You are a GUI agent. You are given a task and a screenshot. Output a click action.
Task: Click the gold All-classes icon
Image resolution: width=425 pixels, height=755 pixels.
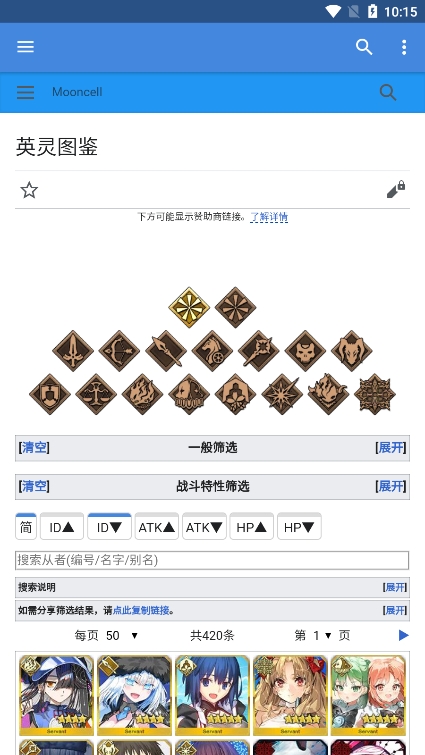[x=189, y=307]
